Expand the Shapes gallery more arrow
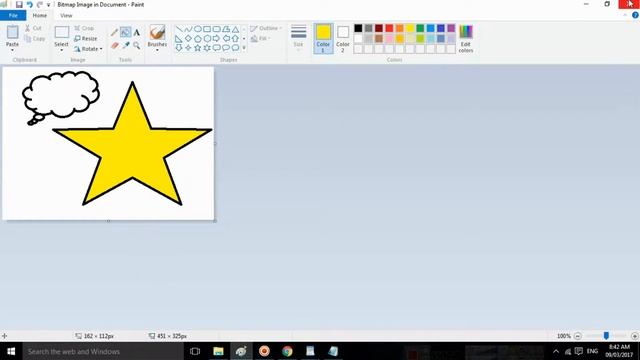Viewport: 640px width, 360px height. [x=244, y=48]
